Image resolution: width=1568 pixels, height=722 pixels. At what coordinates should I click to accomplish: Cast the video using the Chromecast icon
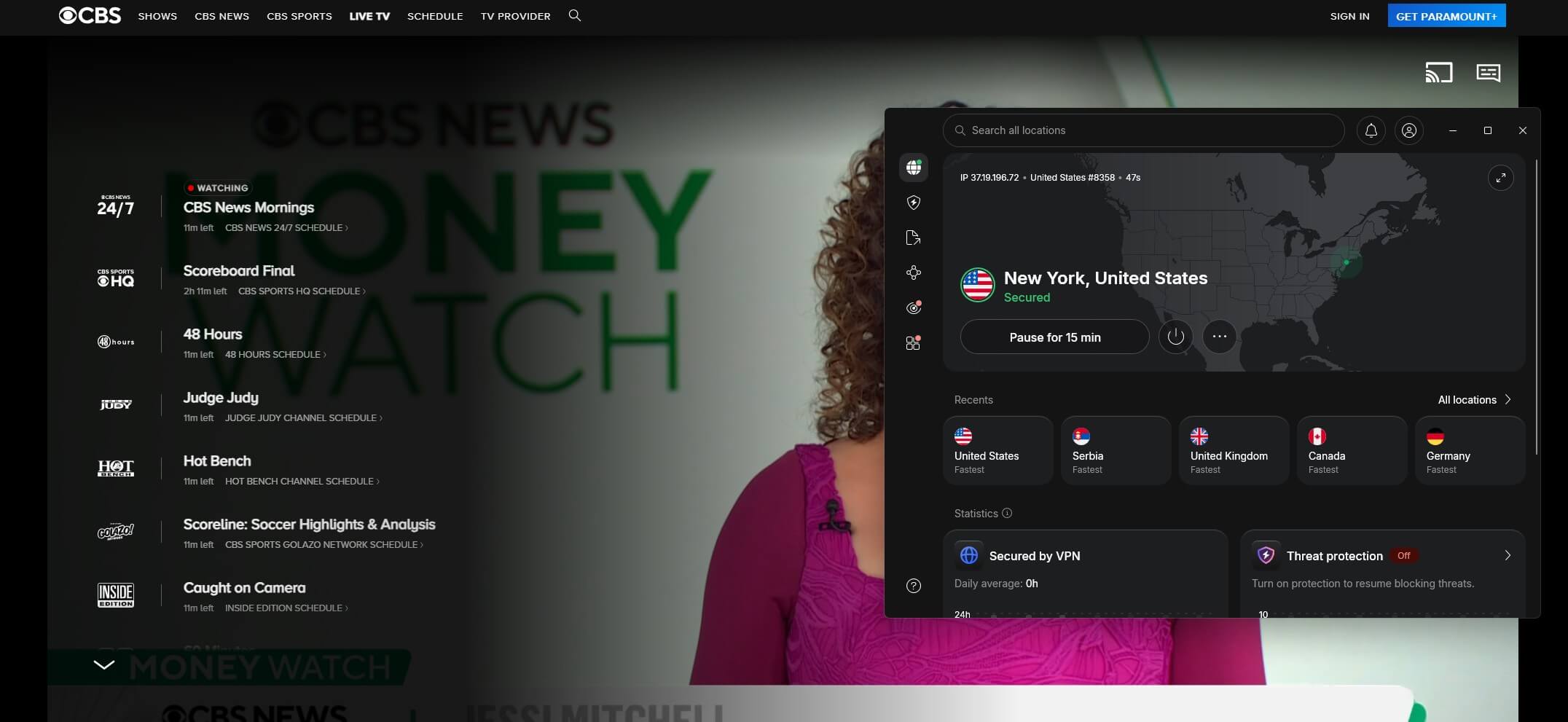(1439, 72)
